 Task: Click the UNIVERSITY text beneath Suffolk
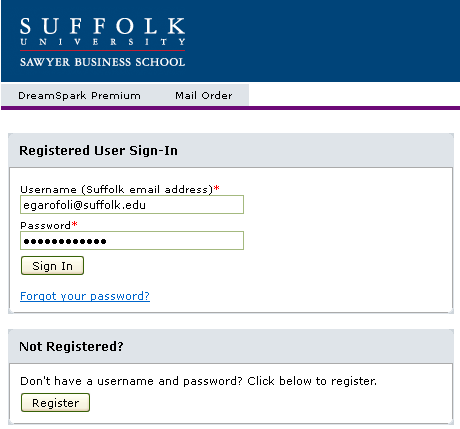click(x=102, y=42)
